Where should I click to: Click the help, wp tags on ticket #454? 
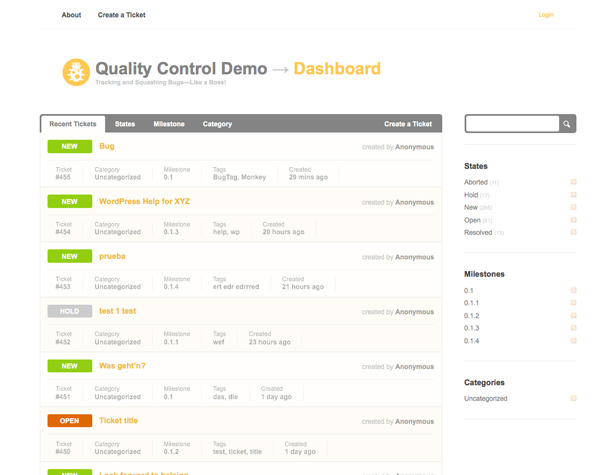(x=226, y=232)
